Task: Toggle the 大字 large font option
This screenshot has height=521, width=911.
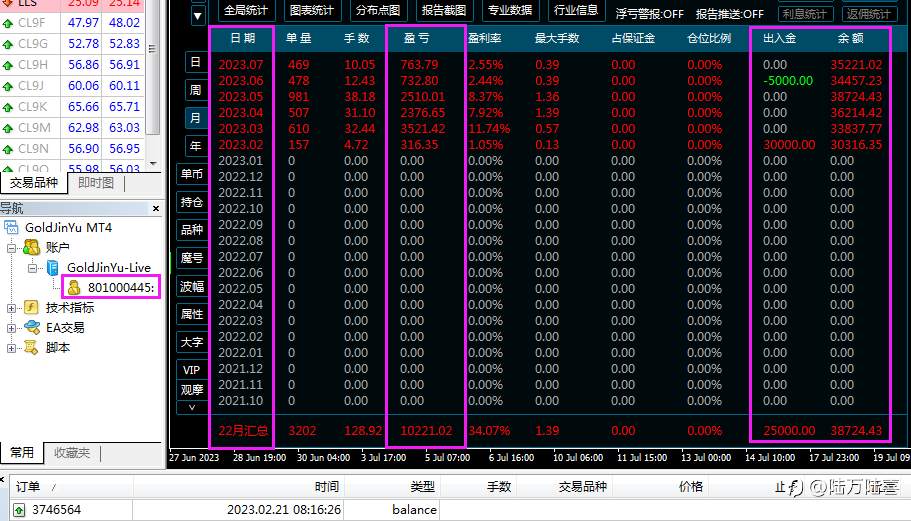Action: 192,342
